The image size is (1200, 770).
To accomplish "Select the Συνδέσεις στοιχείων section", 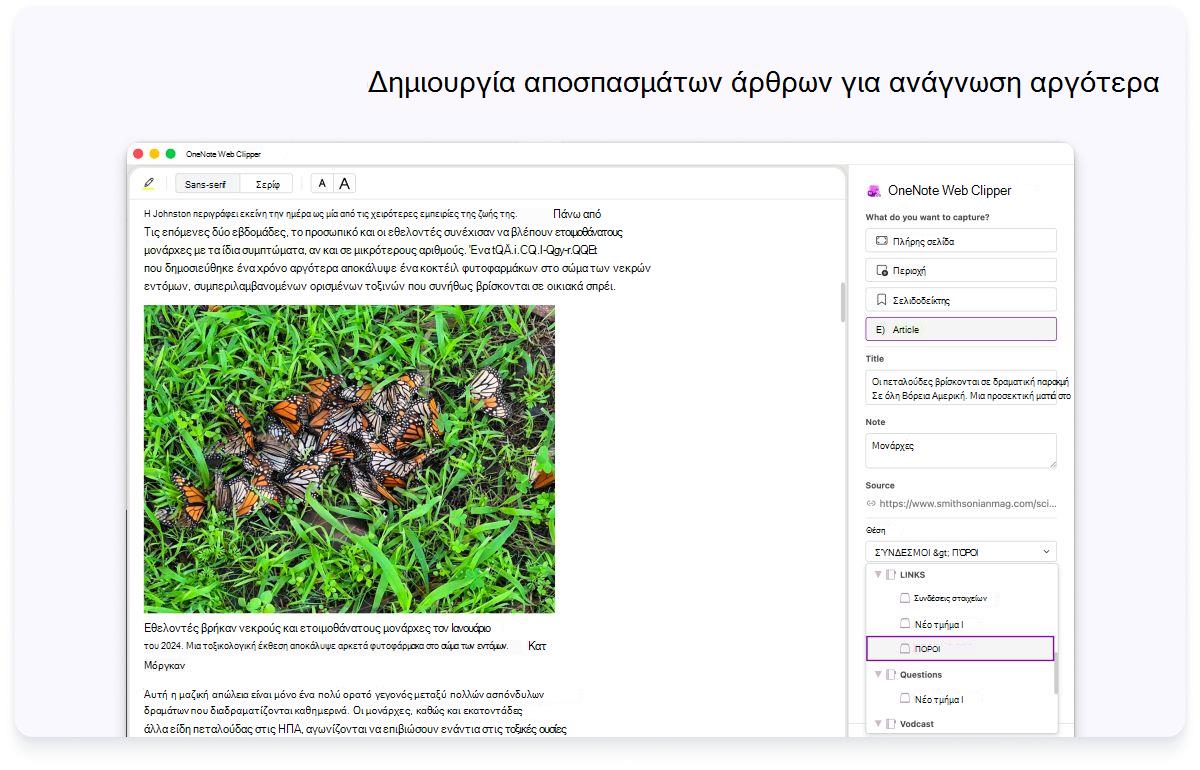I will pos(949,598).
